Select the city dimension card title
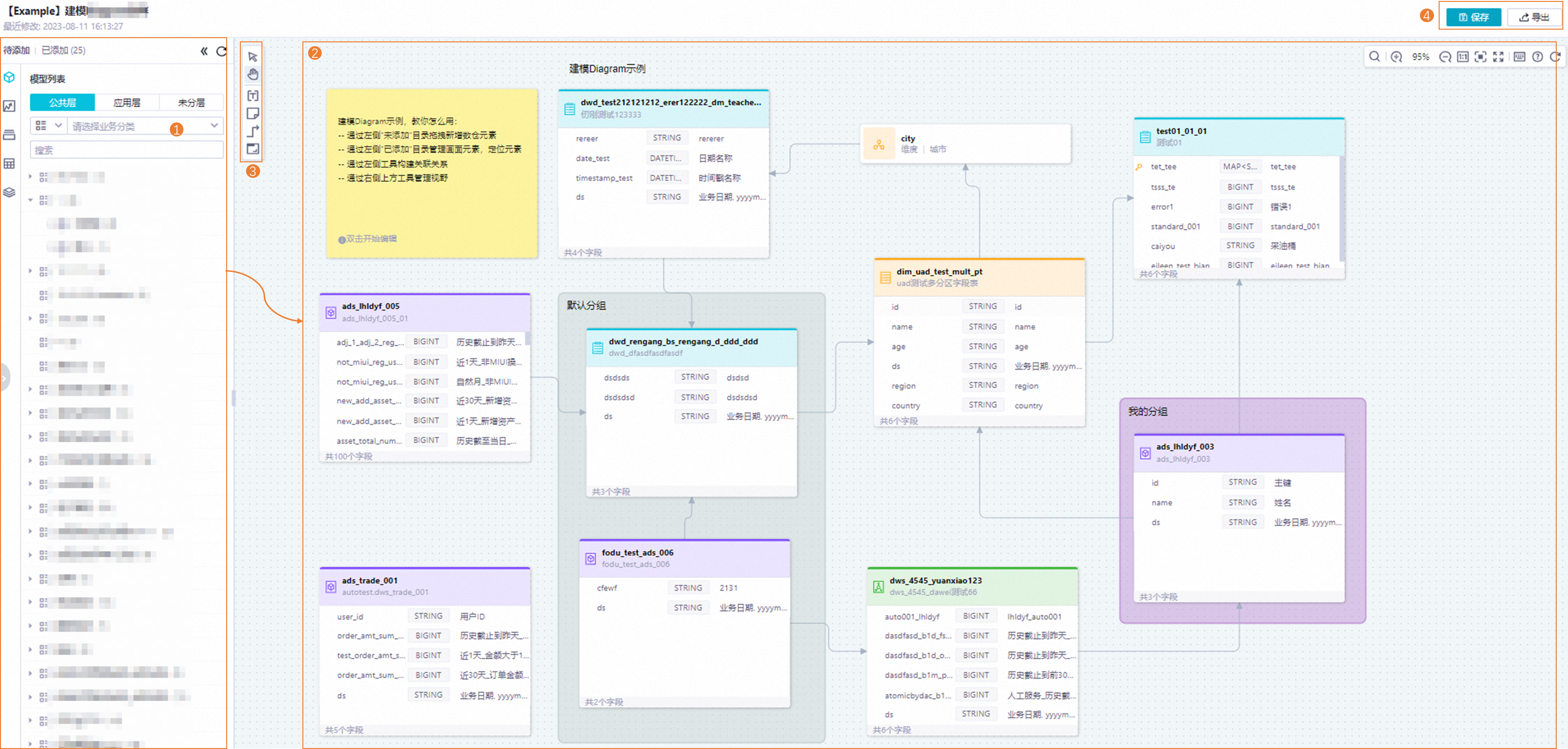This screenshot has width=1568, height=749. (x=908, y=138)
